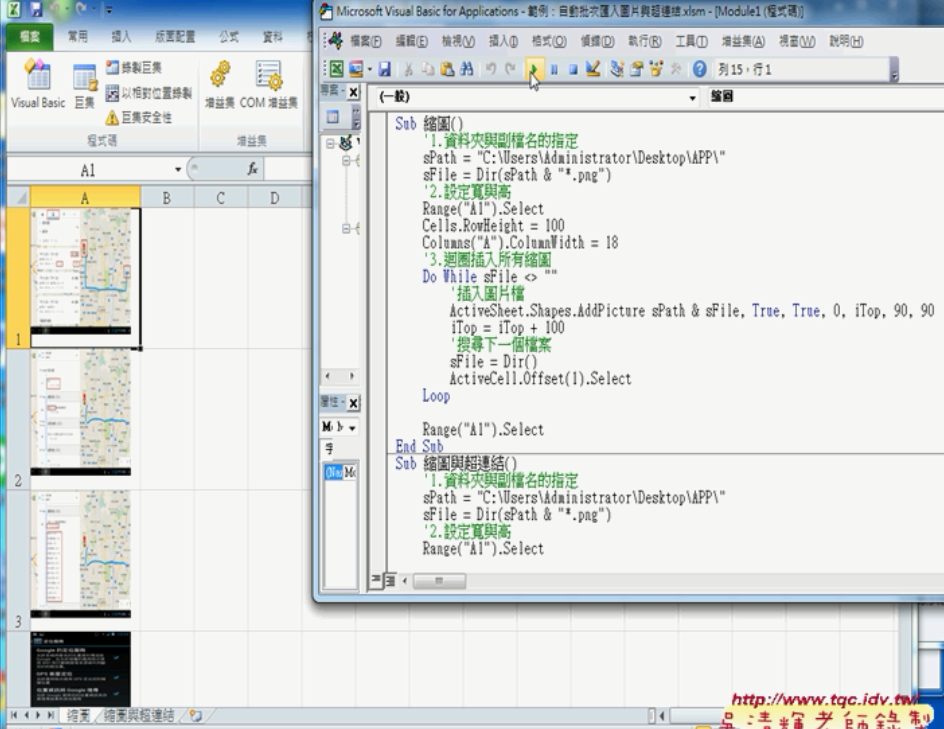The width and height of the screenshot is (944, 729).
Task: Click the Run Sub (play) toolbar icon
Action: pos(532,67)
